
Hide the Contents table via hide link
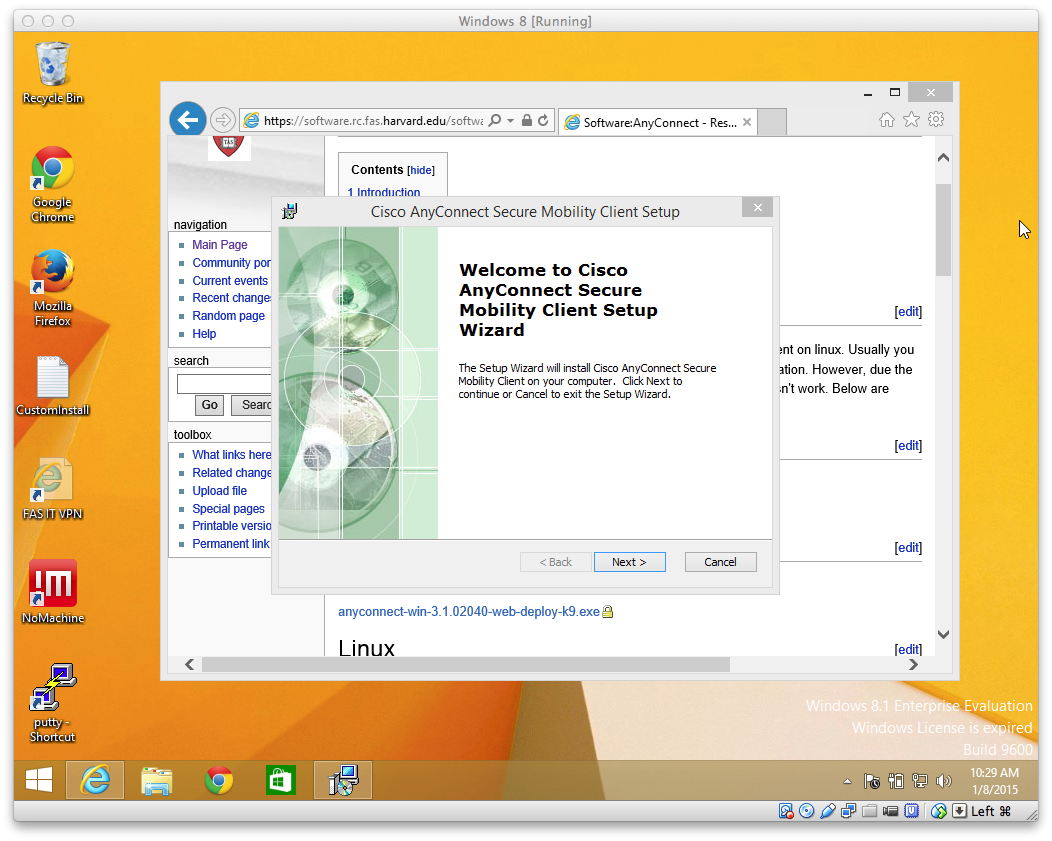coord(421,170)
